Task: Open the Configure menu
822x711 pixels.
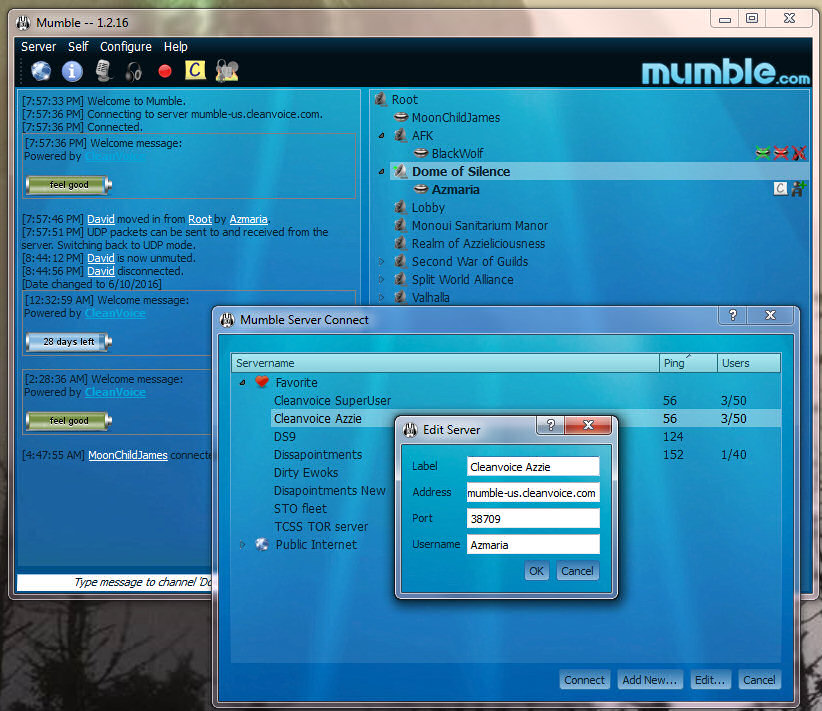Action: point(126,47)
